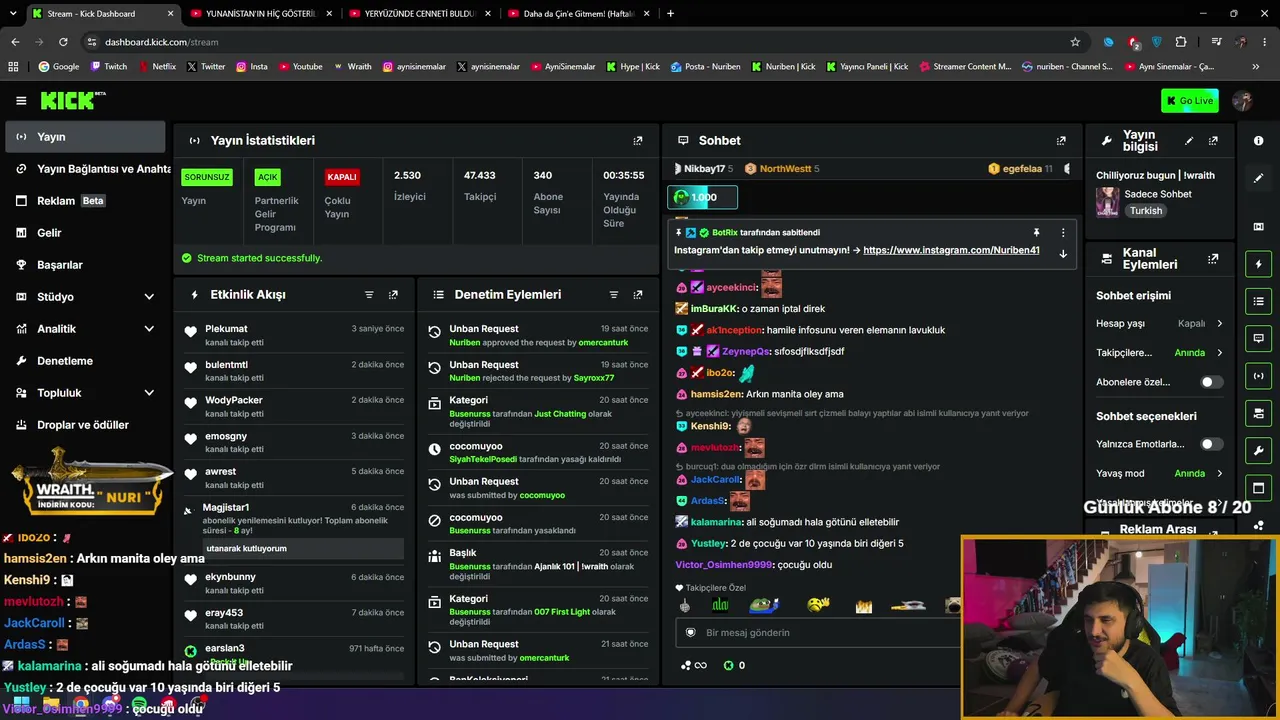Open Başarılar in the sidebar
The width and height of the screenshot is (1280, 720).
point(86,265)
